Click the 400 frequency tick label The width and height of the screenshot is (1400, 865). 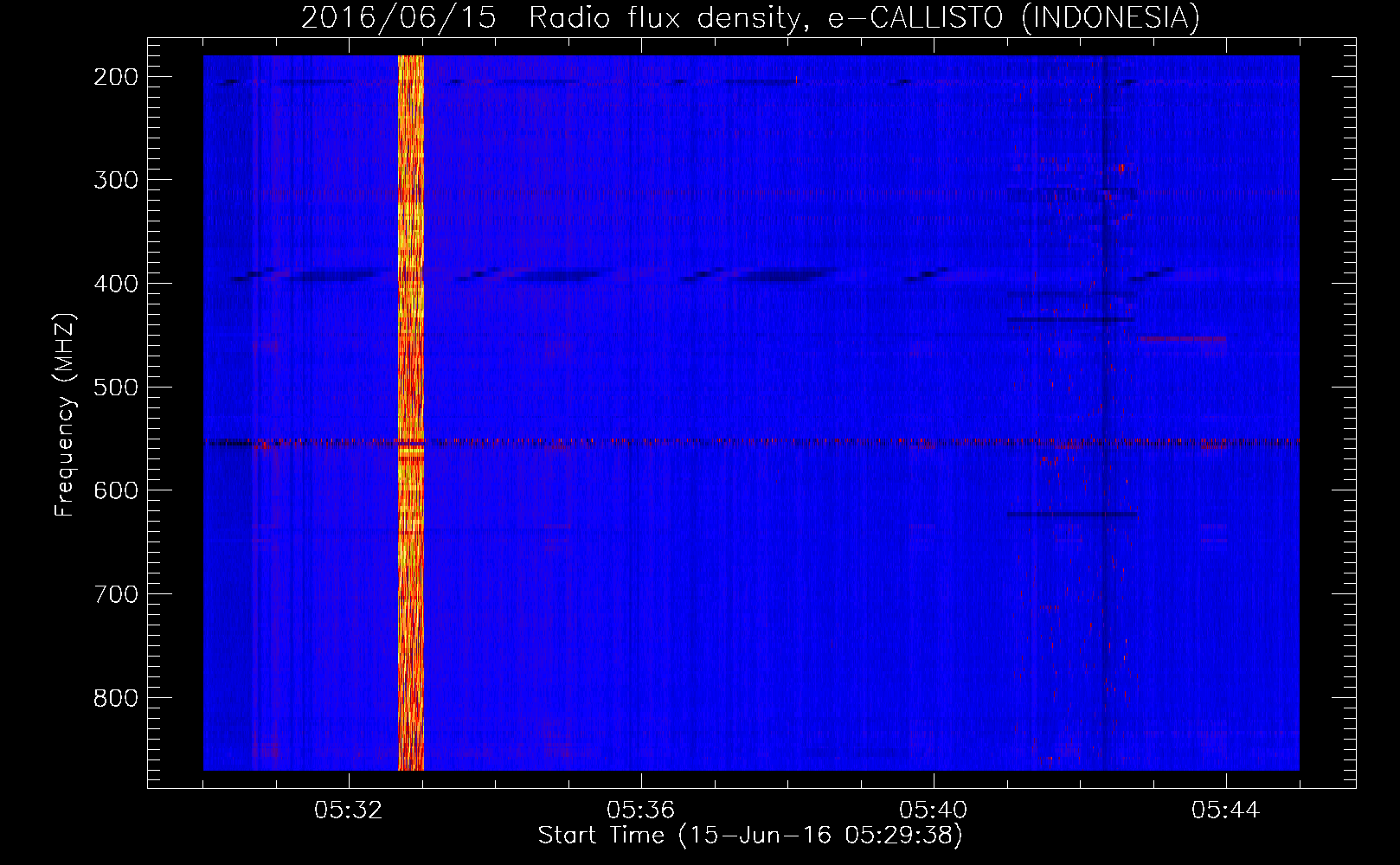coord(116,284)
